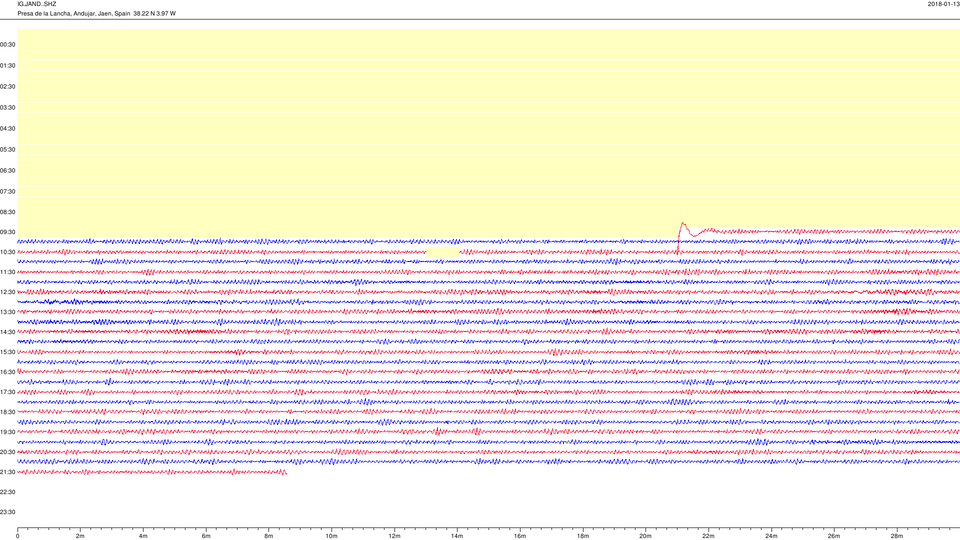Select the 07:30 time row label
960x540 pixels.
(8, 192)
